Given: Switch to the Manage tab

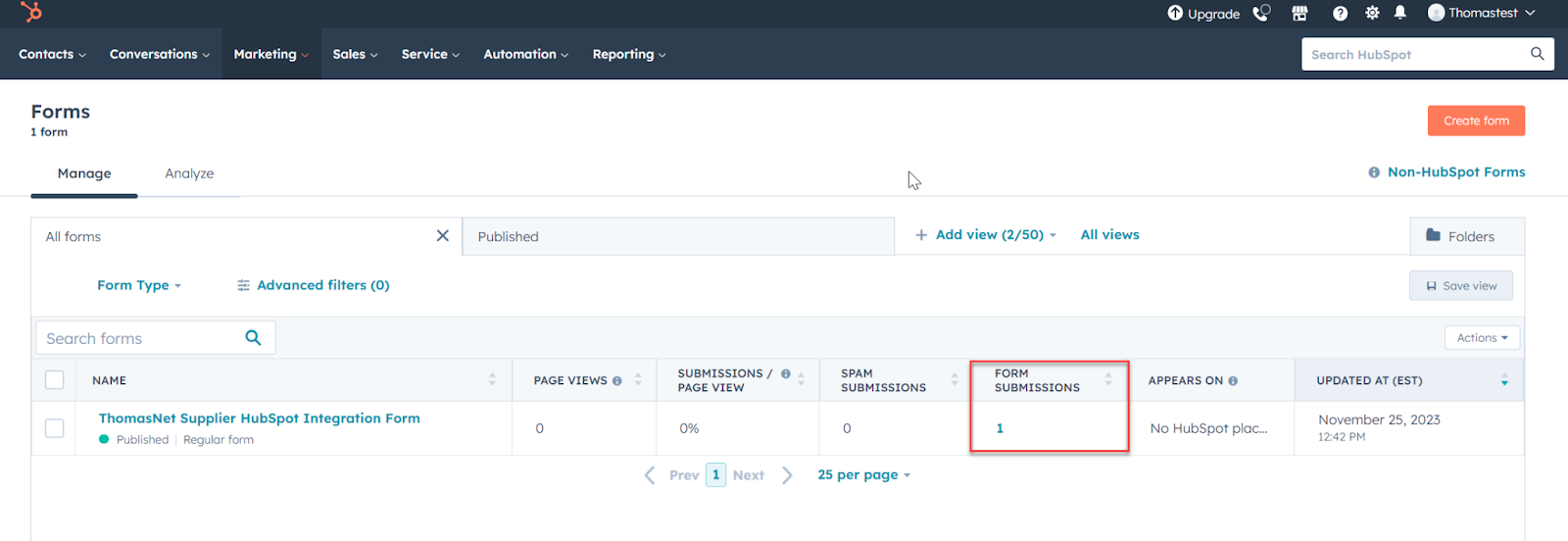Looking at the screenshot, I should pos(84,173).
